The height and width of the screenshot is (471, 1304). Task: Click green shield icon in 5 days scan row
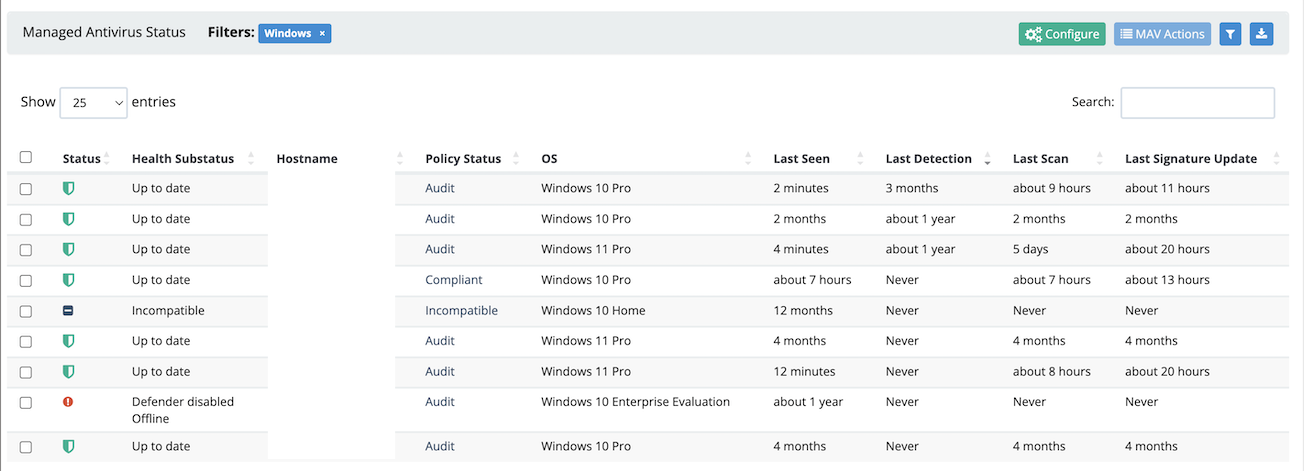(x=68, y=249)
